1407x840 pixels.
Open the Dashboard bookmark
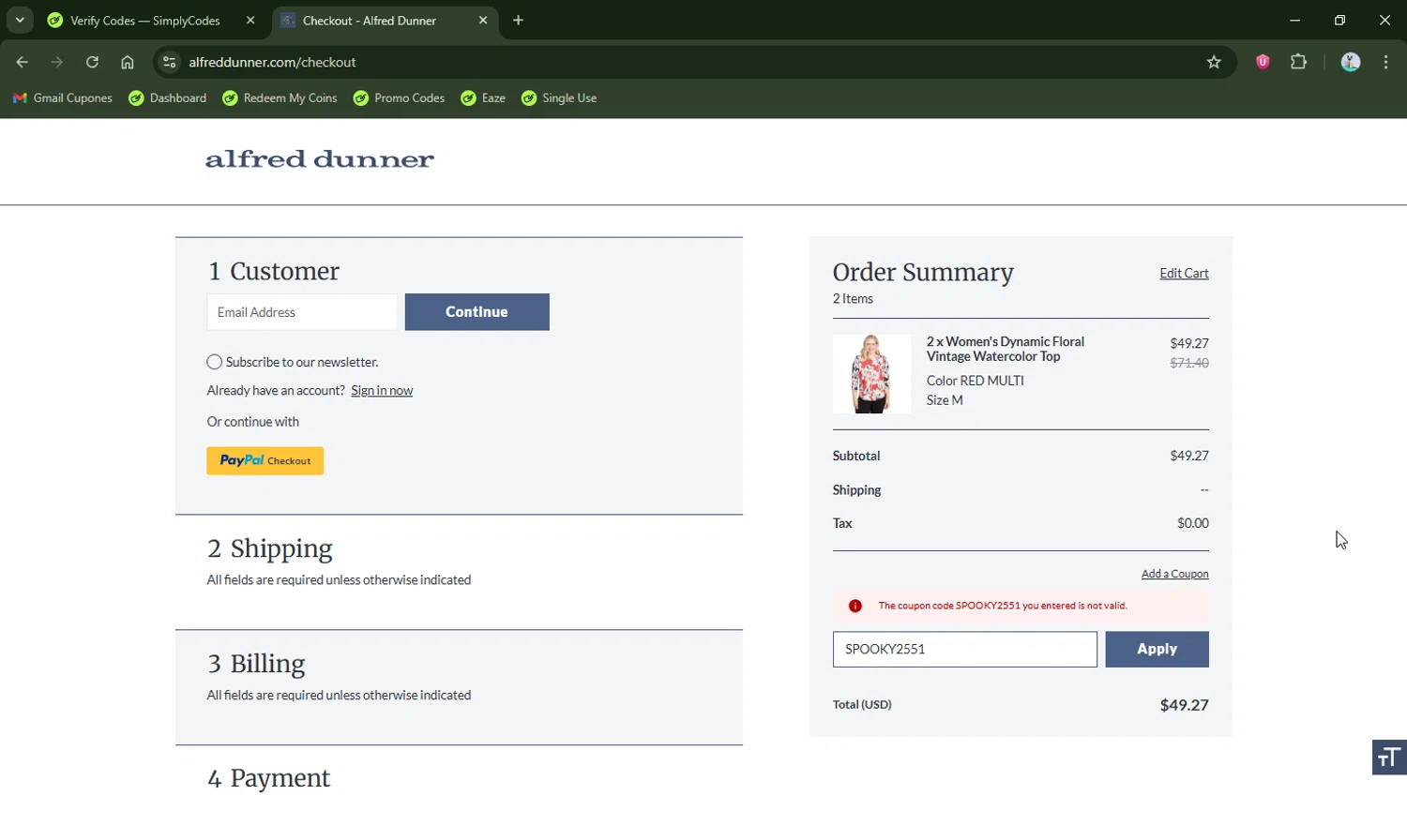pos(168,98)
